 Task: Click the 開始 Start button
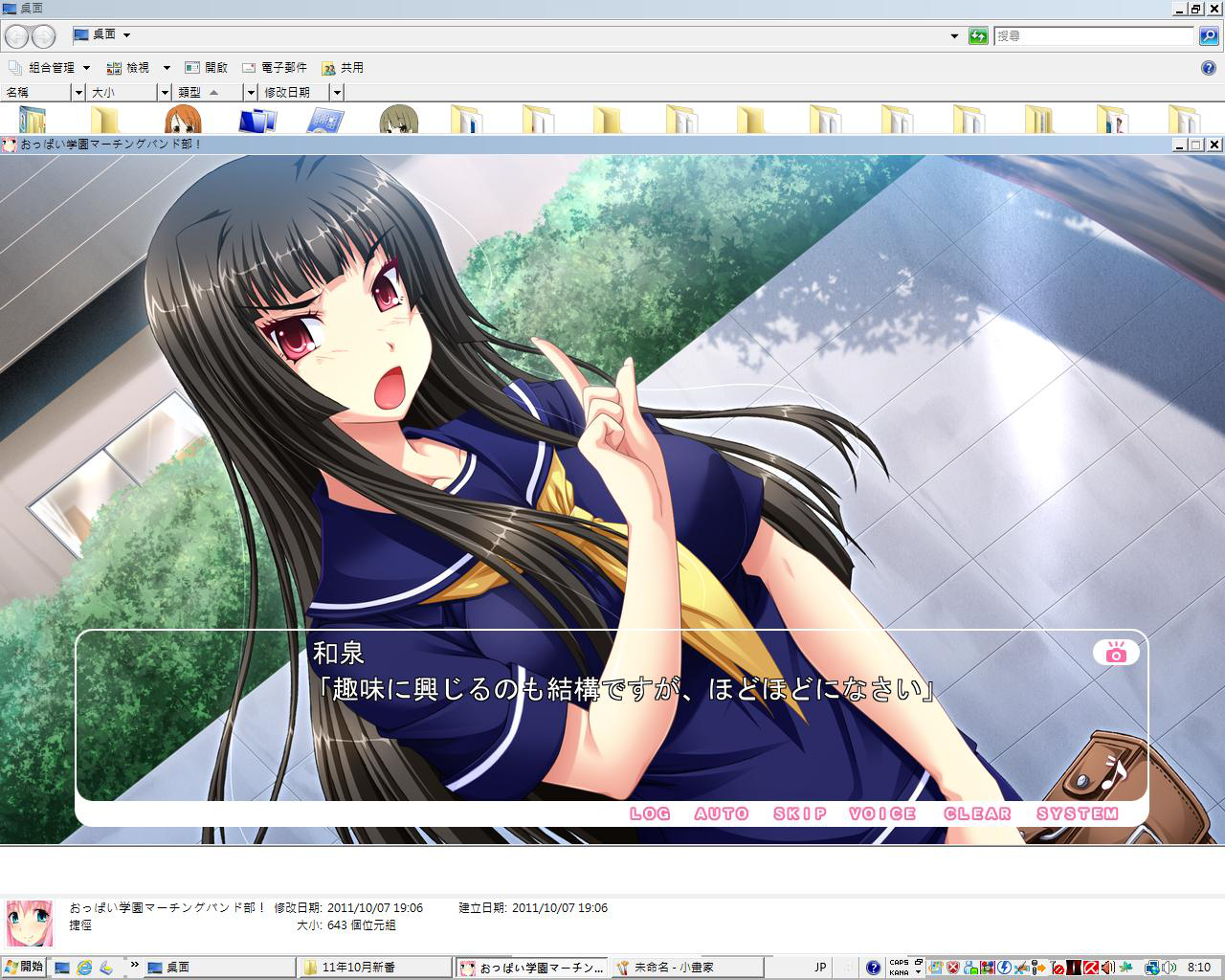24,967
